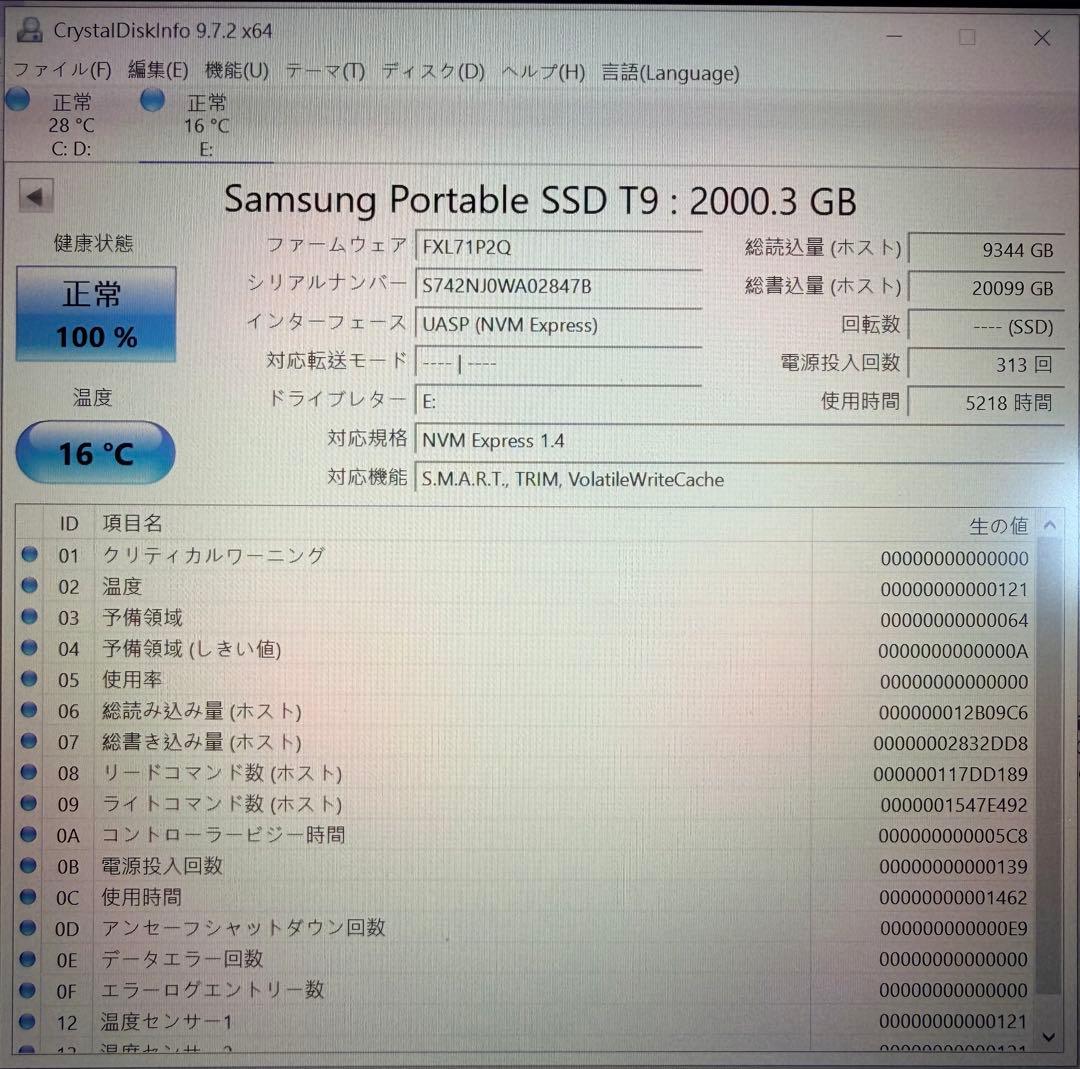Select the C: D: disk tab showing 28 °C
Image resolution: width=1080 pixels, height=1069 pixels.
click(70, 125)
